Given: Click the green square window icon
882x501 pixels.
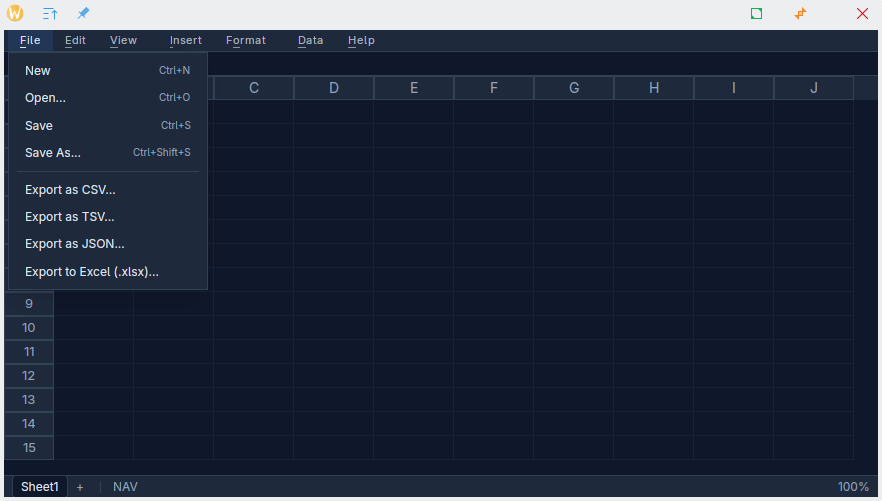Looking at the screenshot, I should coord(757,14).
